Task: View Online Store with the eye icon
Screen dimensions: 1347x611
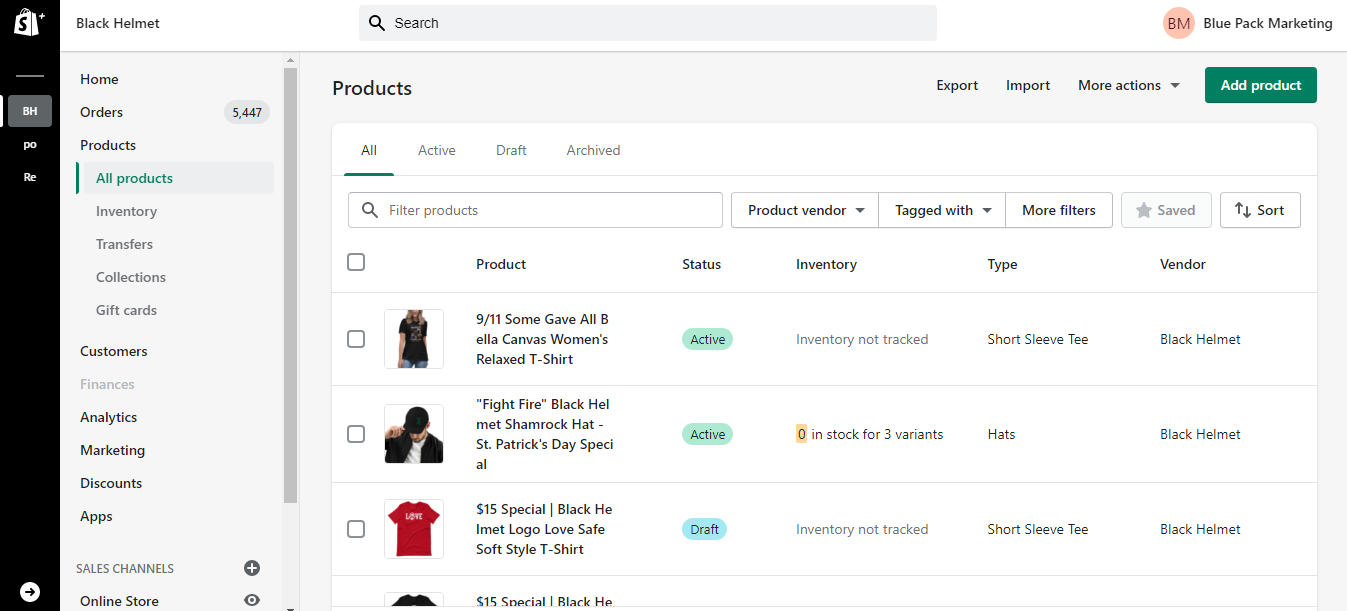Action: 252,601
